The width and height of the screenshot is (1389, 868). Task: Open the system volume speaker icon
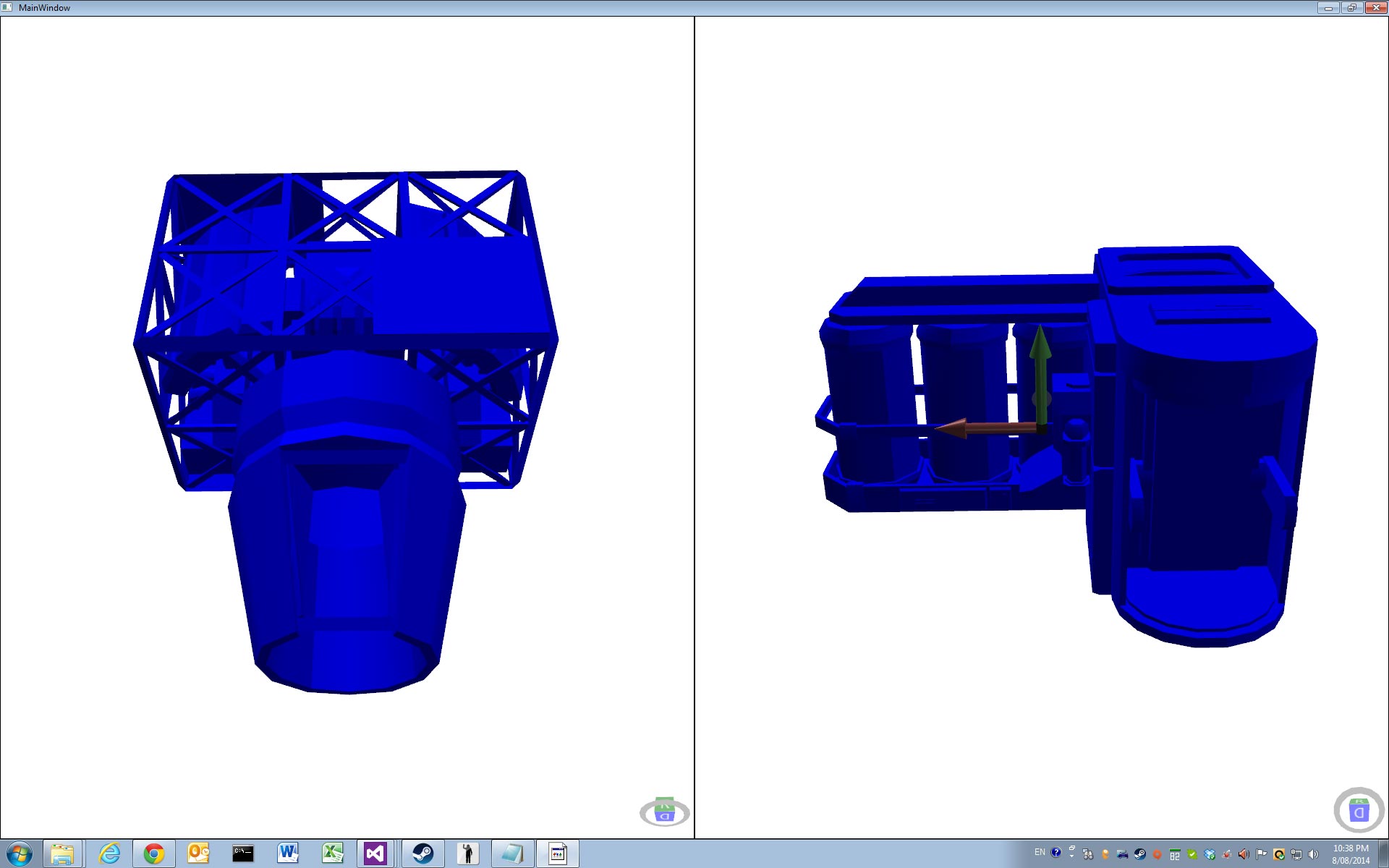(1313, 854)
